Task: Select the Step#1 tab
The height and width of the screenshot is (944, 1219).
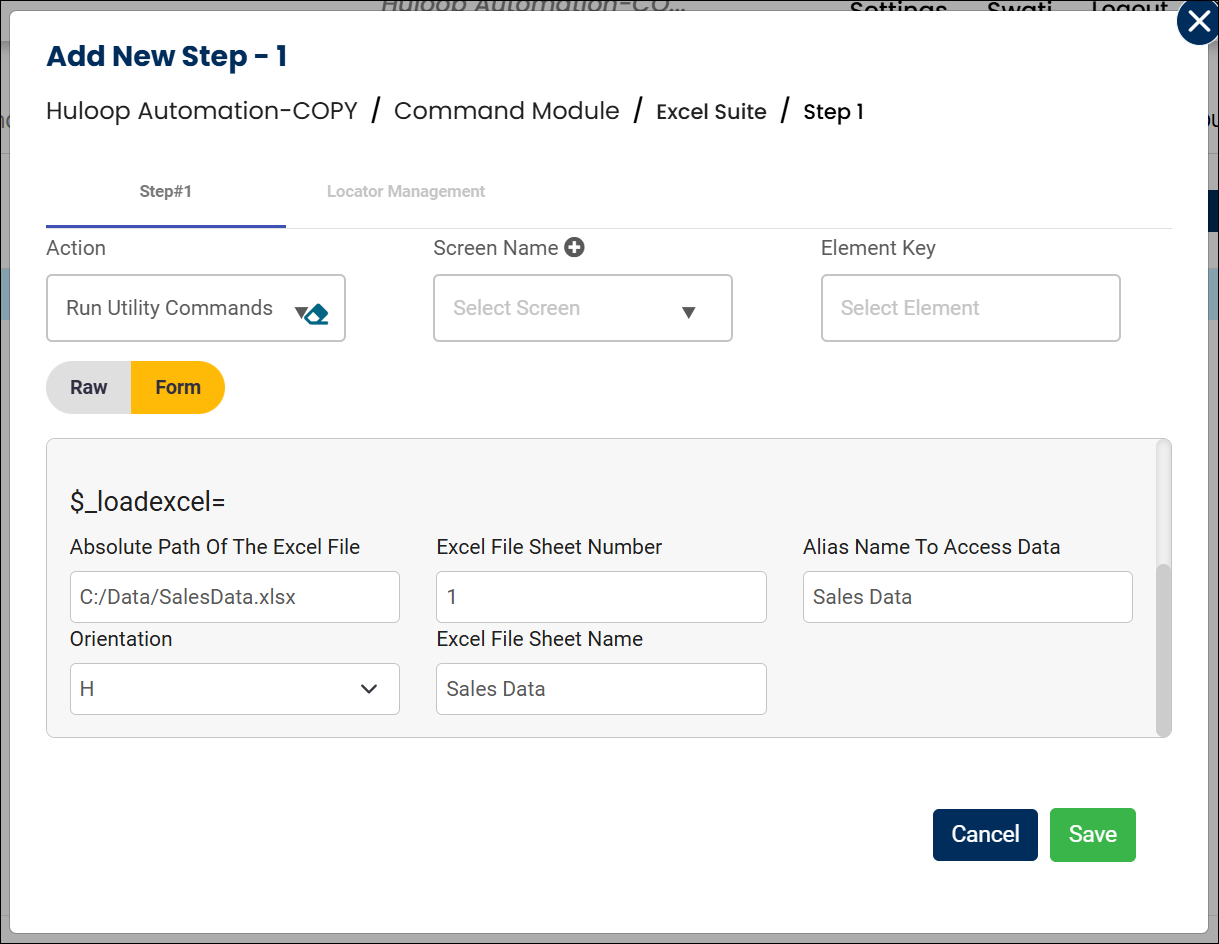Action: (x=166, y=192)
